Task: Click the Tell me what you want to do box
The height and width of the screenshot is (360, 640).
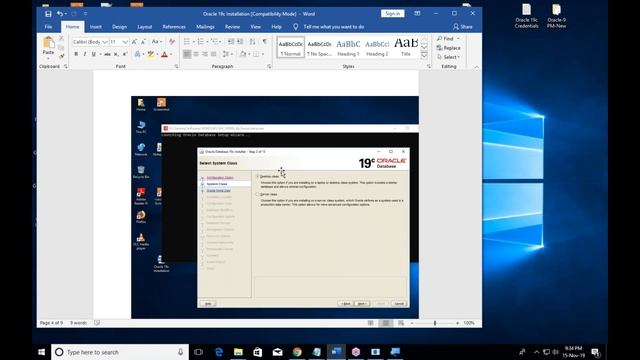Action: [333, 27]
